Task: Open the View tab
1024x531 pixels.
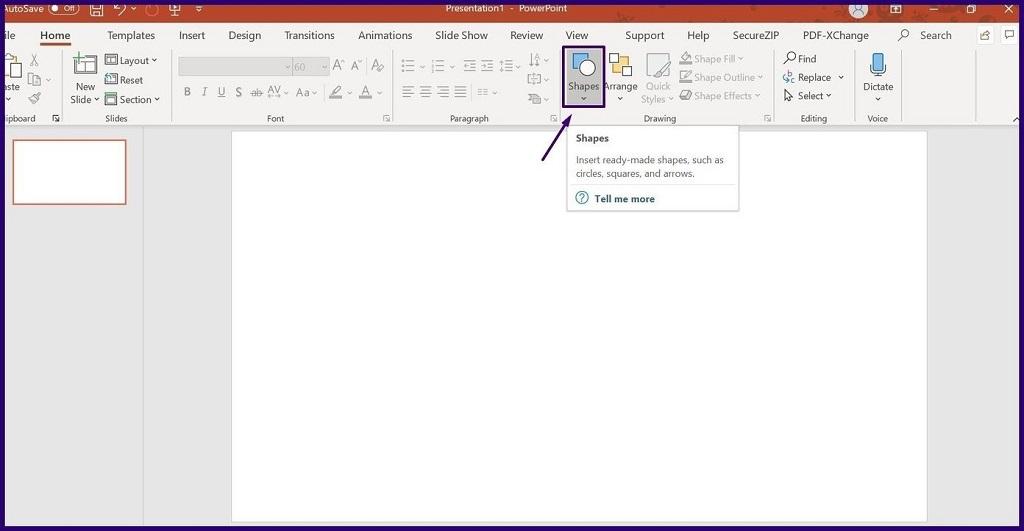Action: 577,35
